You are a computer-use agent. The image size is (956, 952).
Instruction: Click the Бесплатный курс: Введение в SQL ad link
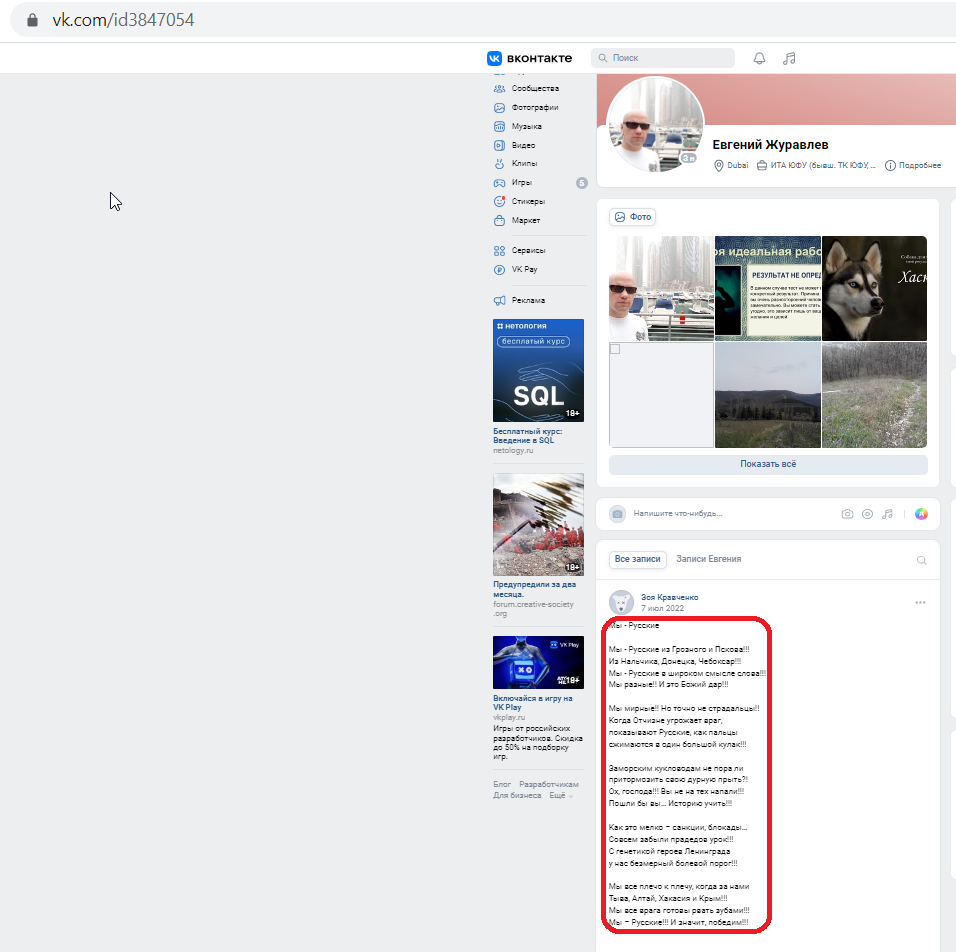coord(527,436)
